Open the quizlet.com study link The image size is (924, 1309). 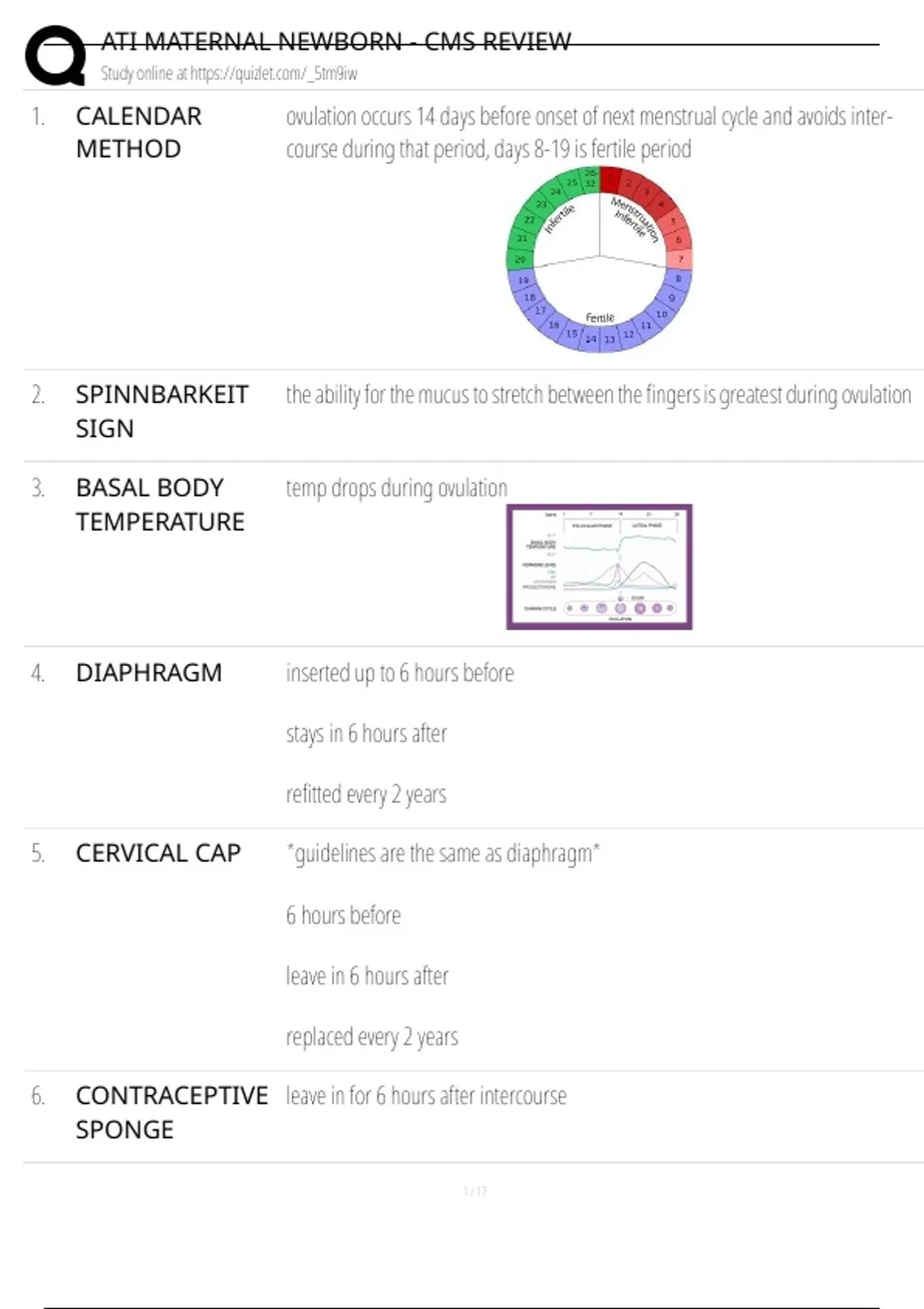click(x=229, y=74)
